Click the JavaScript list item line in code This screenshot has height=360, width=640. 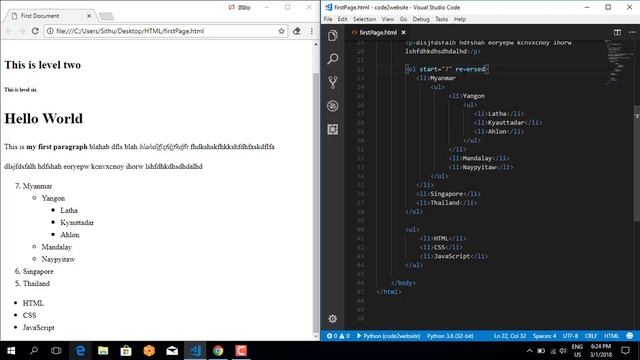click(x=454, y=256)
